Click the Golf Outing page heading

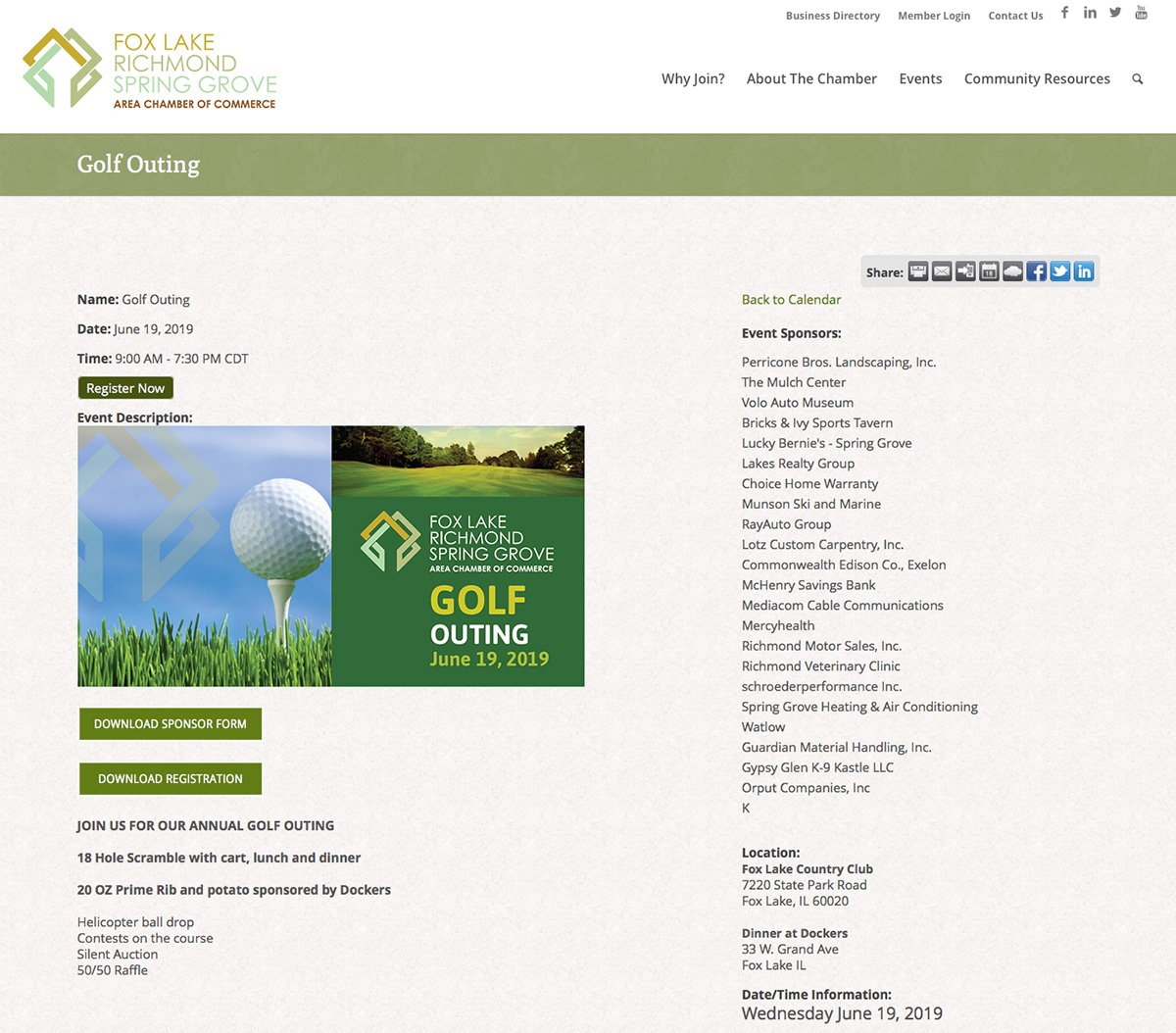[x=138, y=165]
